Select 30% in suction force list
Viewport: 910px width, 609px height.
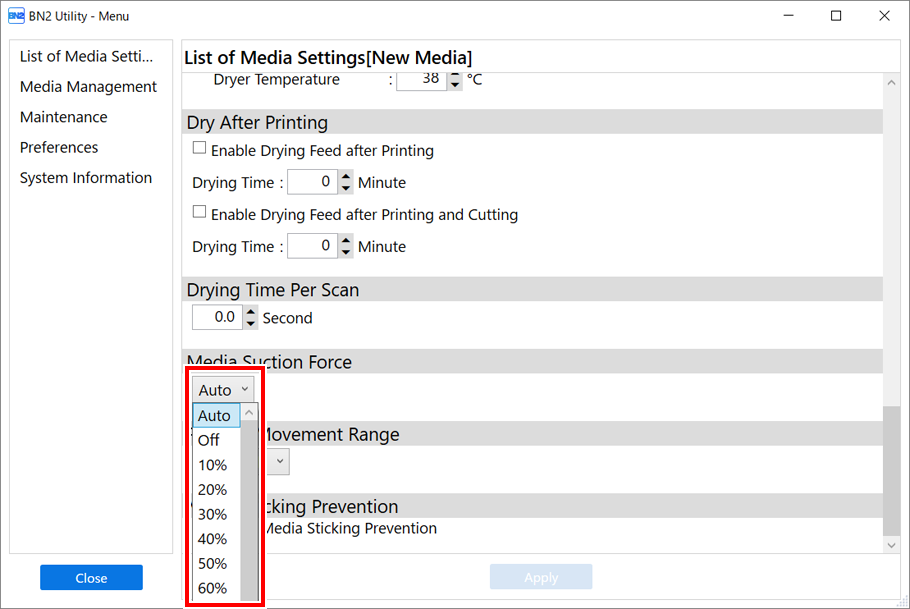point(213,514)
